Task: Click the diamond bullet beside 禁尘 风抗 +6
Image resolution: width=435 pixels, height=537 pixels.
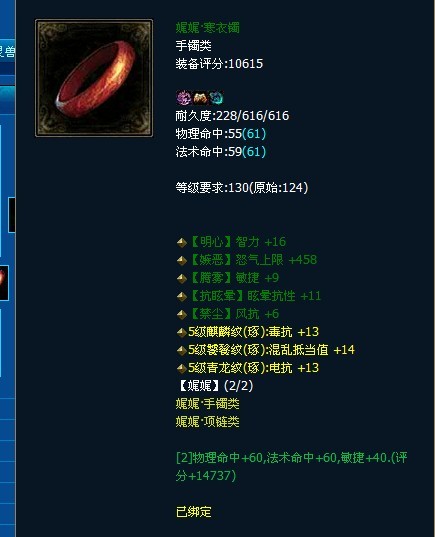Action: (x=182, y=314)
